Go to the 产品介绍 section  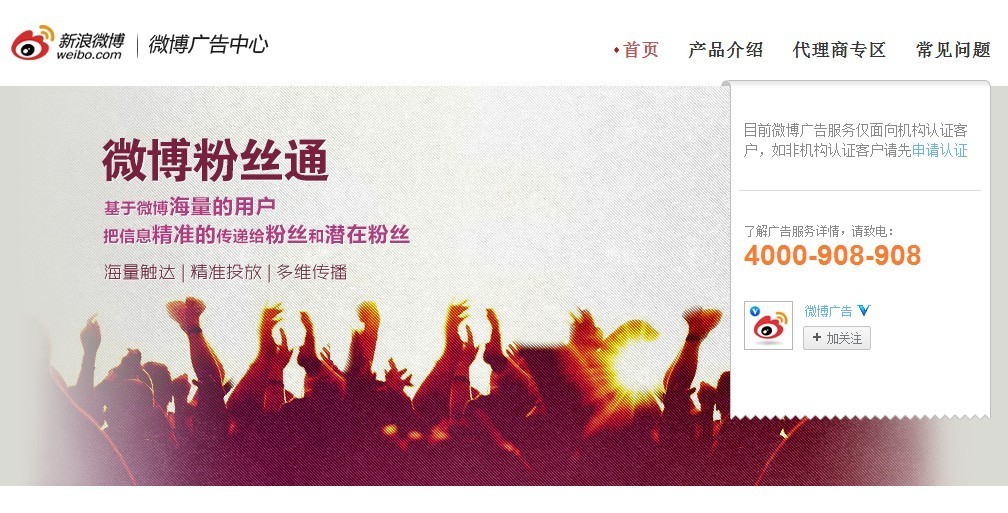pyautogui.click(x=725, y=50)
